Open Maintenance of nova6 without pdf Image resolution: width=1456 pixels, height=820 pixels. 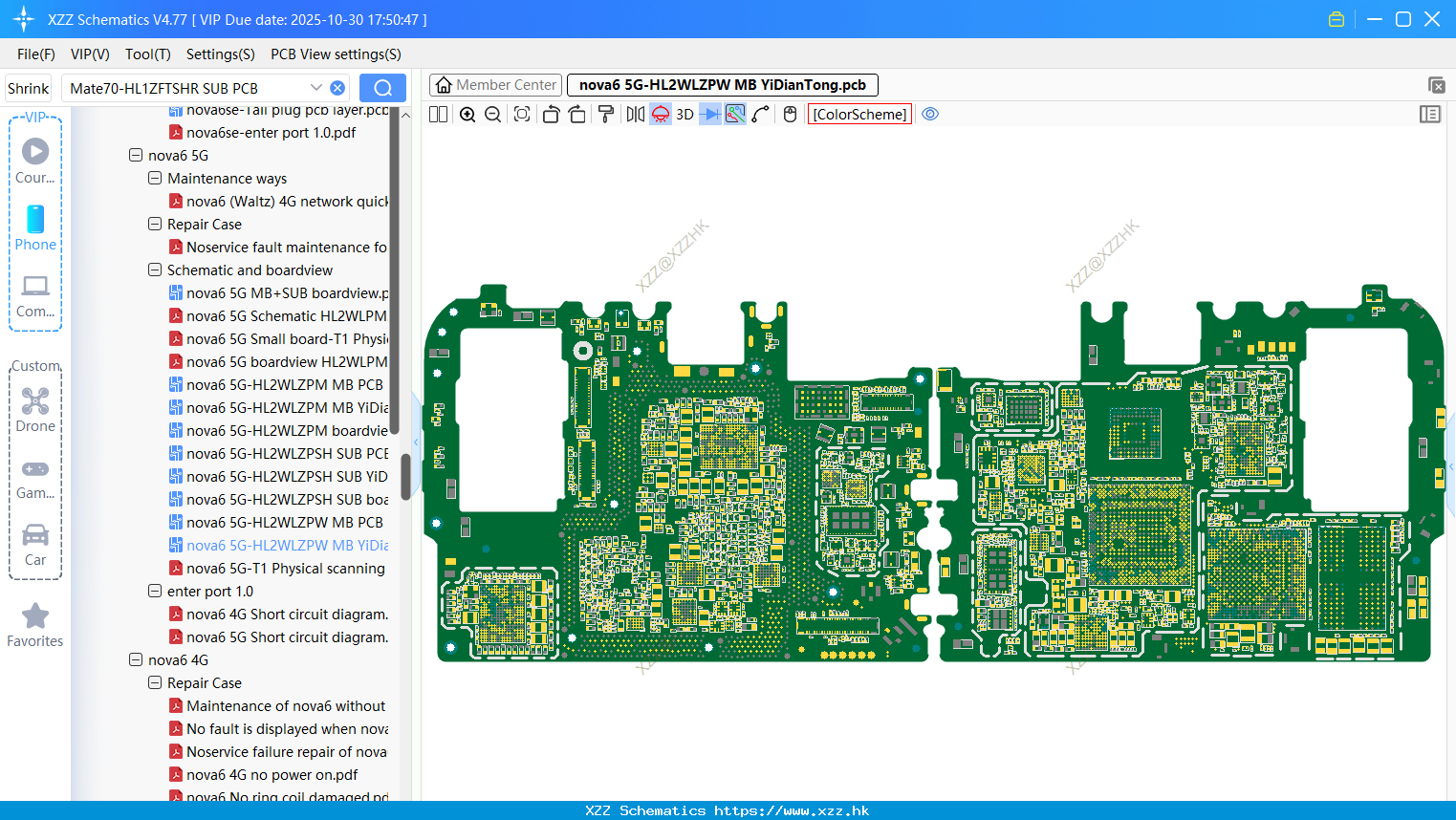pos(277,705)
